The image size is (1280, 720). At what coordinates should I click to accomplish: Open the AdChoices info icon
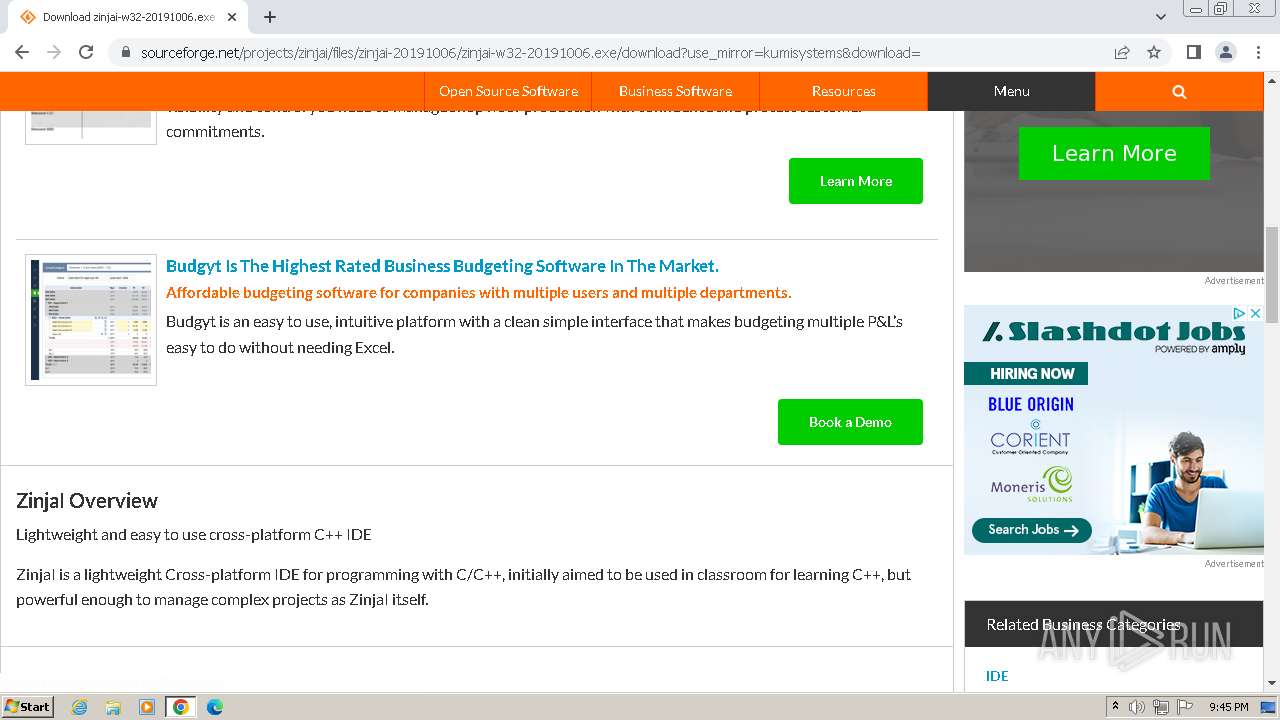[x=1240, y=313]
